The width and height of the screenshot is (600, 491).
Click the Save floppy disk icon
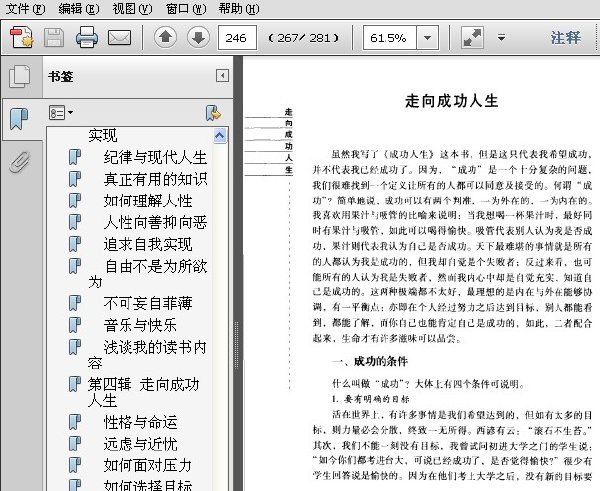[54, 38]
